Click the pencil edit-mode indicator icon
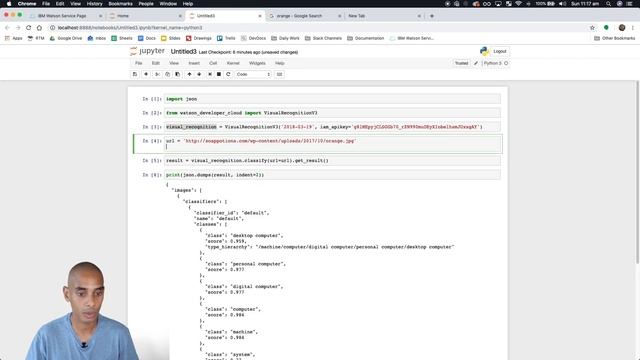Viewport: 640px width, 360px height. coord(476,63)
